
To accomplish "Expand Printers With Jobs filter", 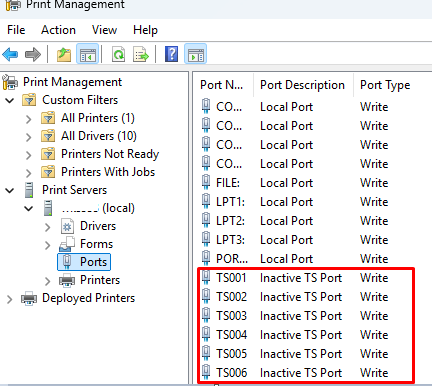I will 29,173.
